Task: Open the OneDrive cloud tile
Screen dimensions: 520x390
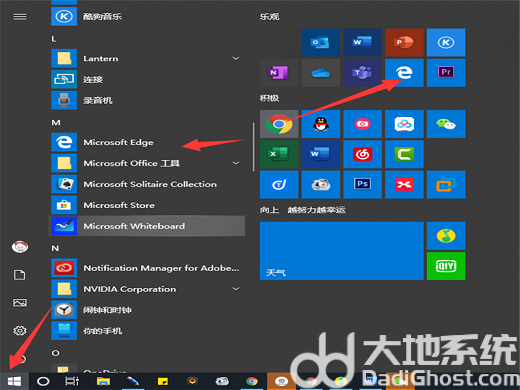Action: [321, 73]
